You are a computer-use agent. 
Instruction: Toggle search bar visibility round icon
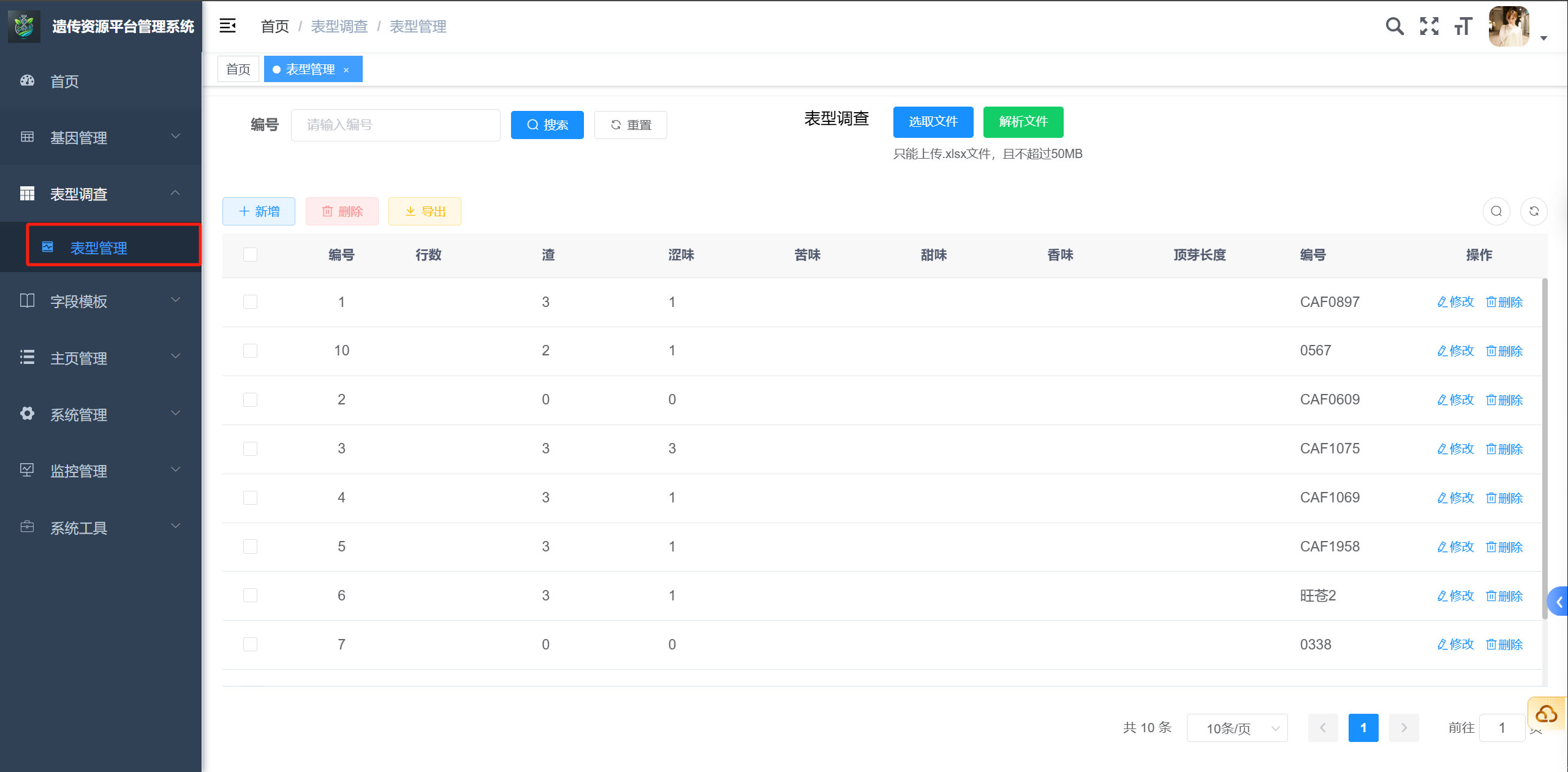pos(1496,211)
